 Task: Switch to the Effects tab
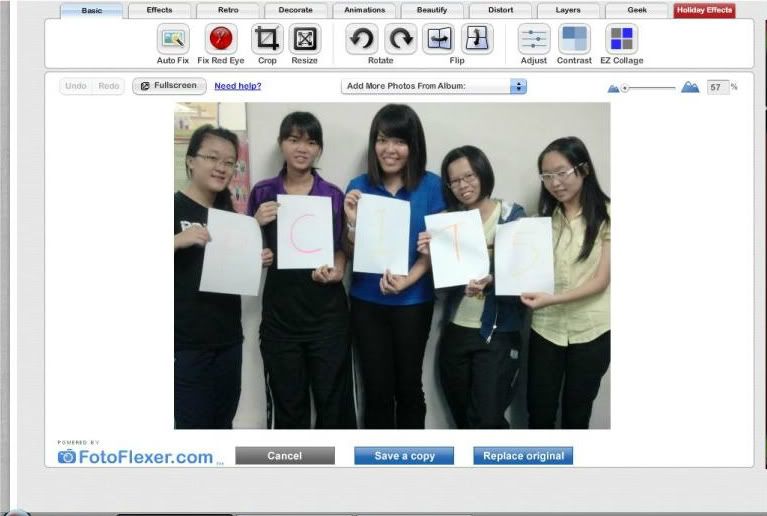159,10
